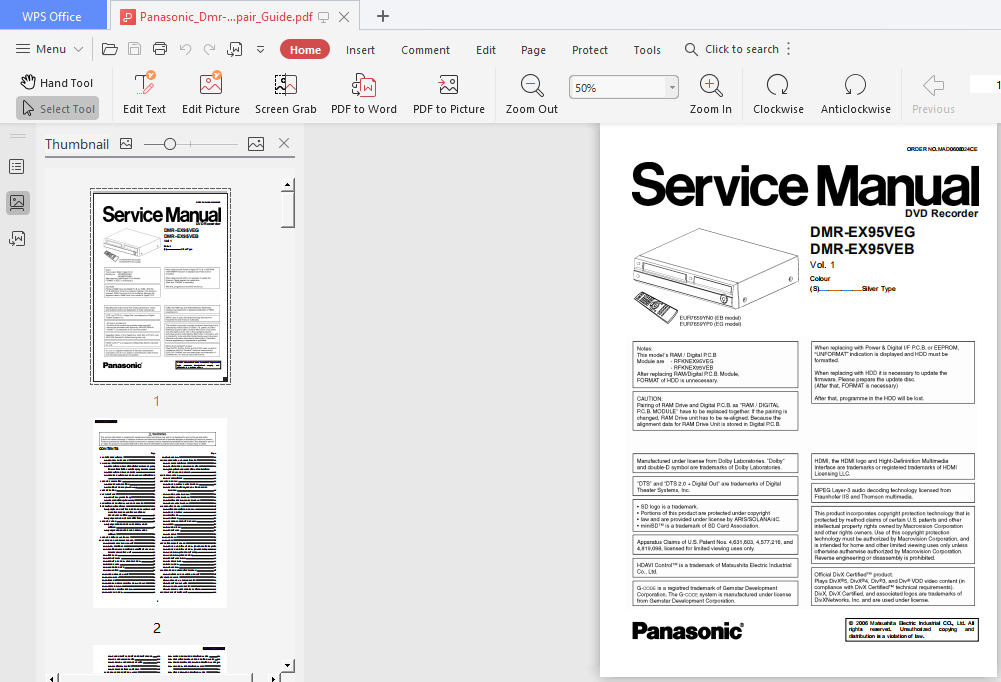This screenshot has width=1001, height=682.
Task: Open the Edit ribbon tab
Action: click(486, 50)
